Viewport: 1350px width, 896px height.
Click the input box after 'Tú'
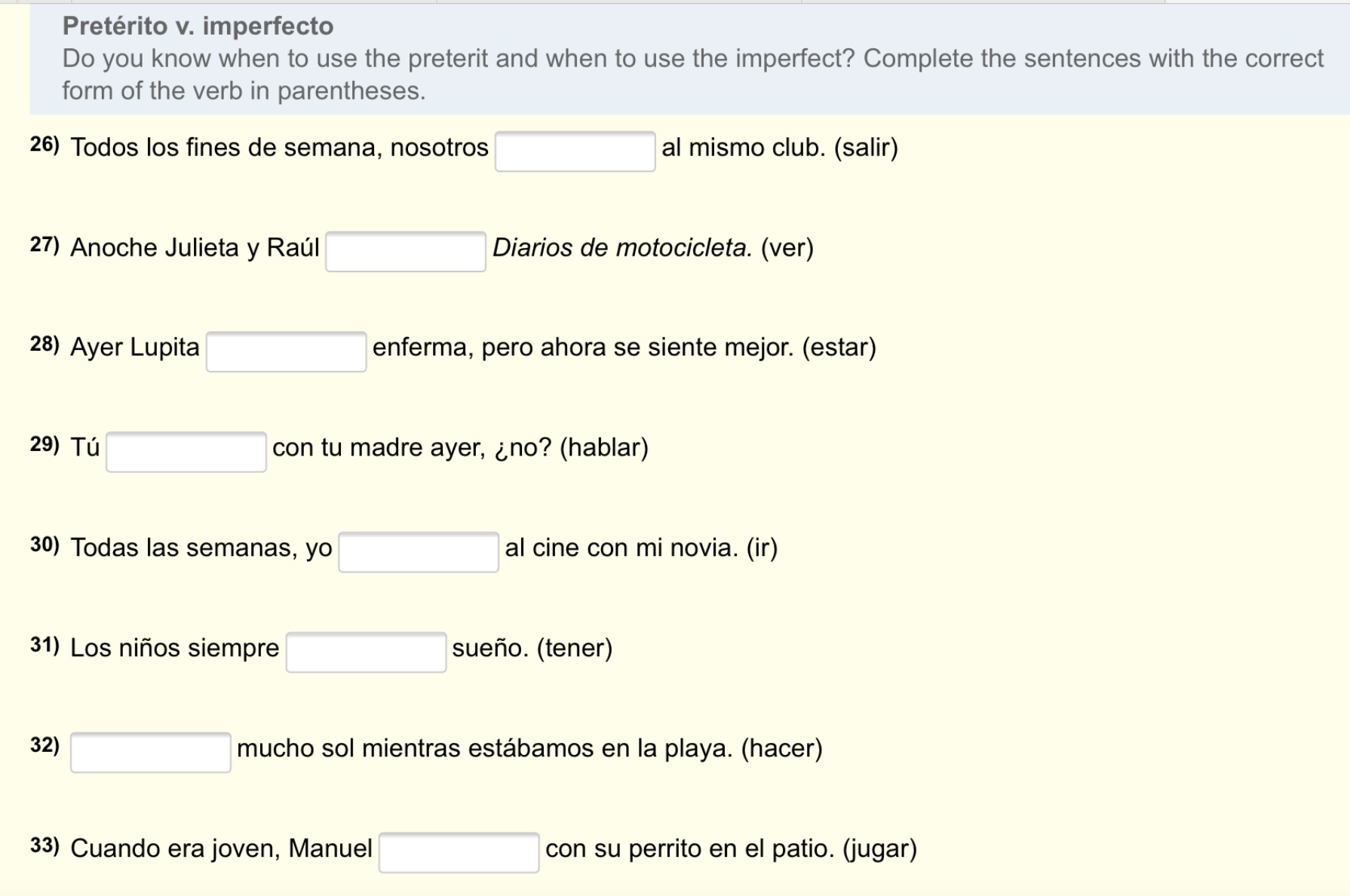pos(186,452)
